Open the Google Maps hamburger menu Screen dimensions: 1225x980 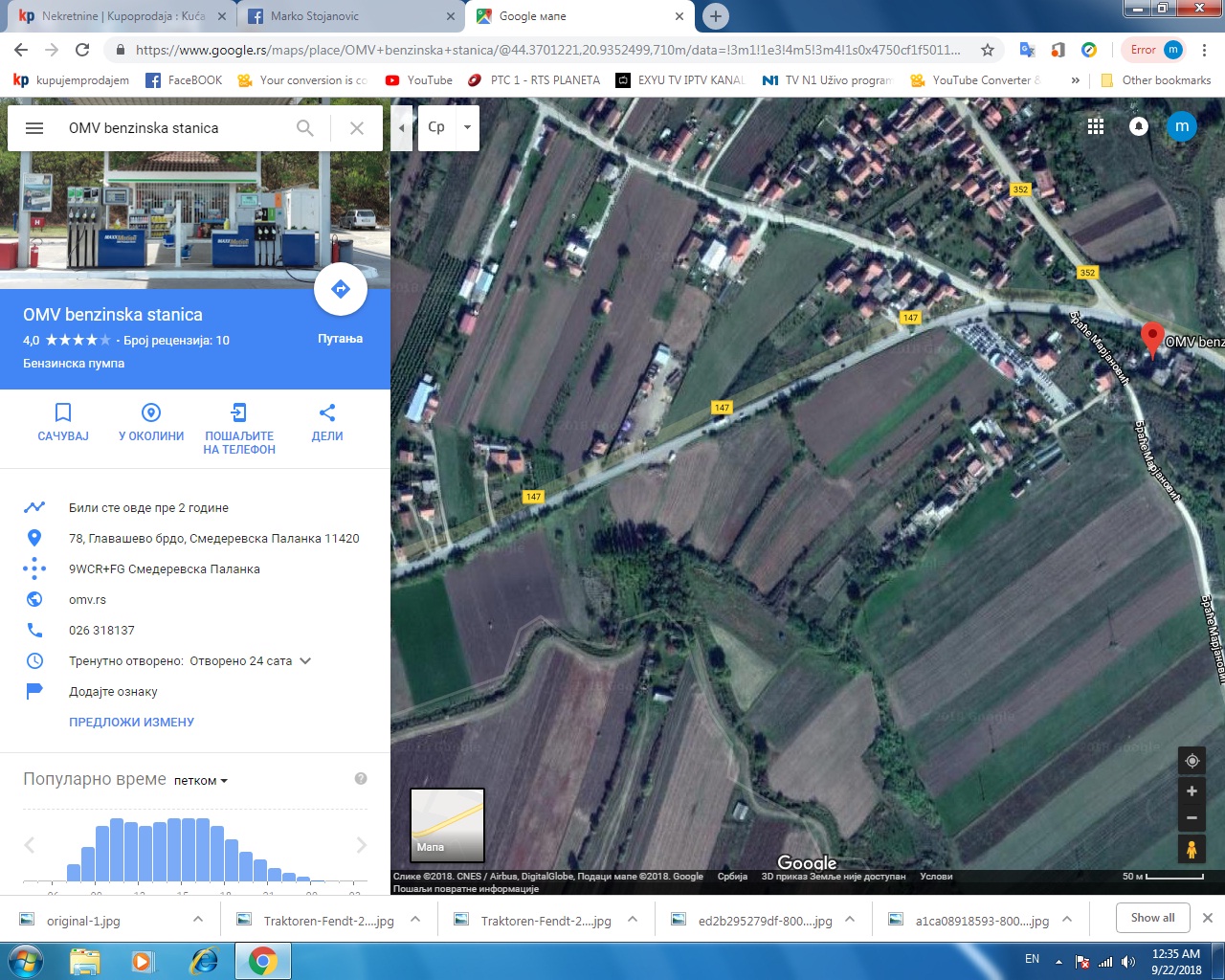click(34, 128)
